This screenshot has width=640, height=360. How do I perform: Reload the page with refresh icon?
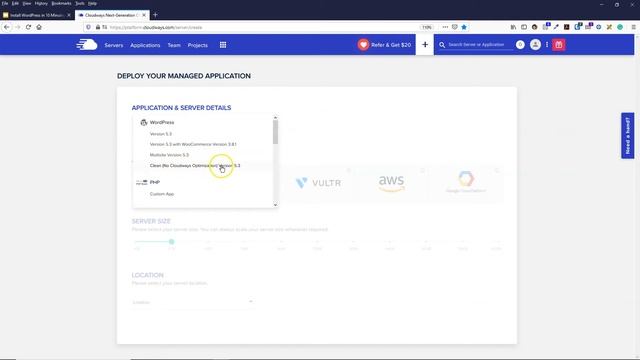[28, 27]
